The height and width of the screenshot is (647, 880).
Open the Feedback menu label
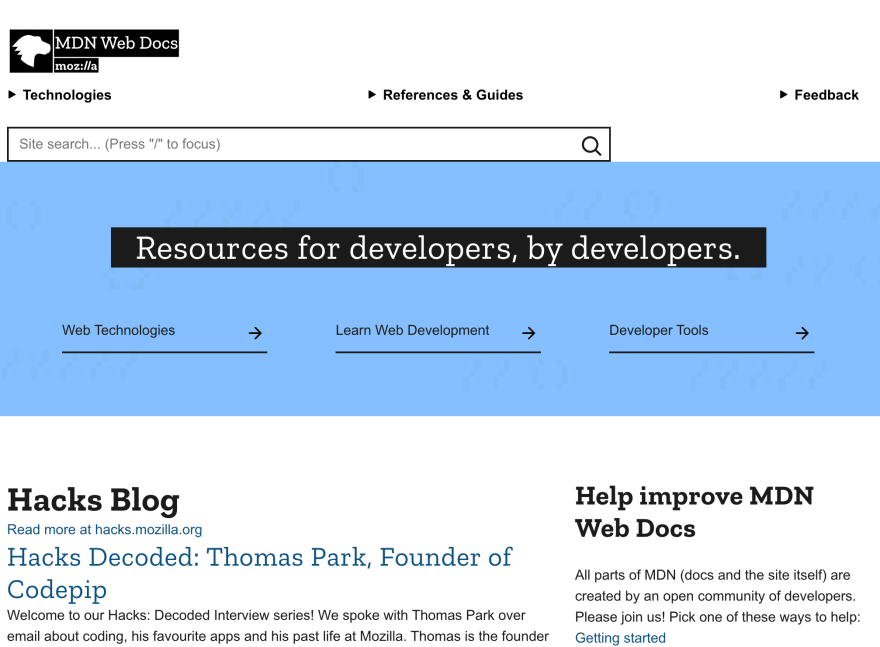tap(827, 95)
